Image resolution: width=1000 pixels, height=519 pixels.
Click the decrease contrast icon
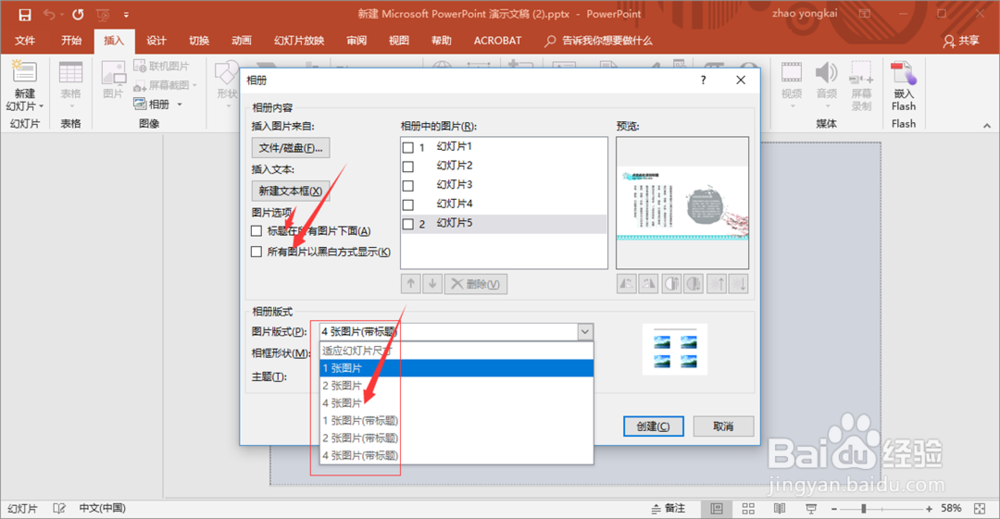(693, 284)
